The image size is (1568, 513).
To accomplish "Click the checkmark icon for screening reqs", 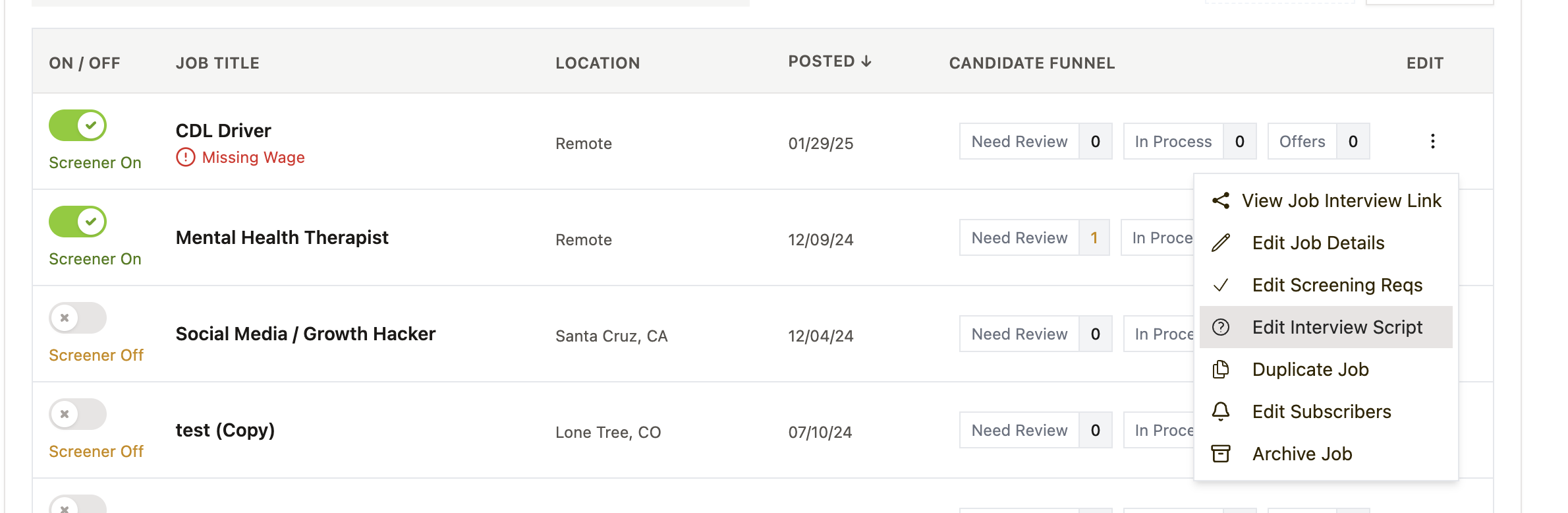I will click(x=1221, y=285).
